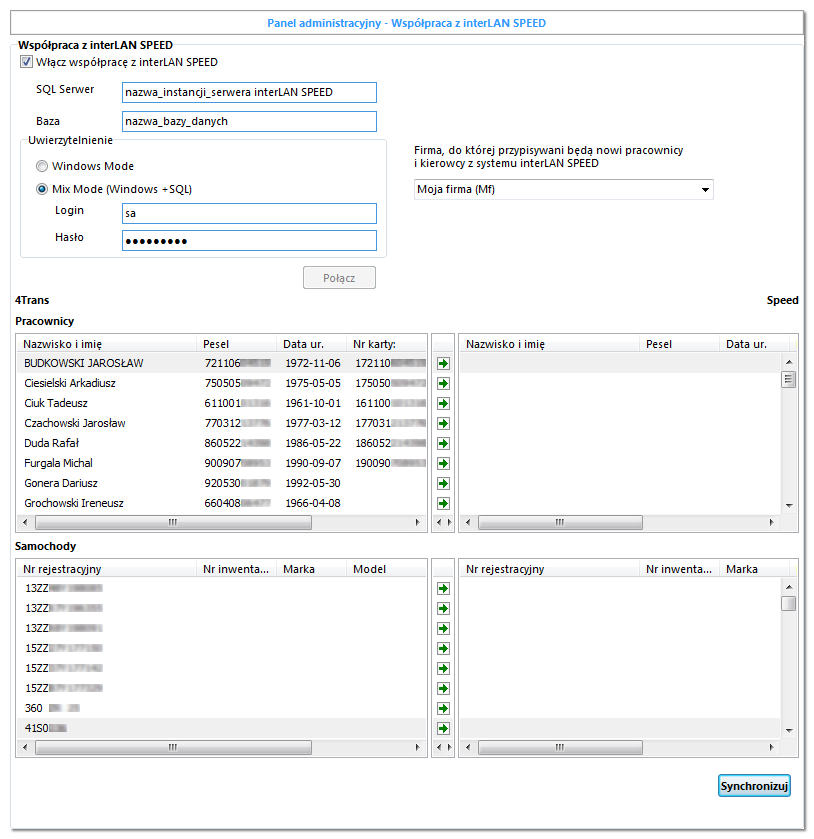Image resolution: width=814 pixels, height=839 pixels.
Task: Click the Model column header
Action: [386, 569]
